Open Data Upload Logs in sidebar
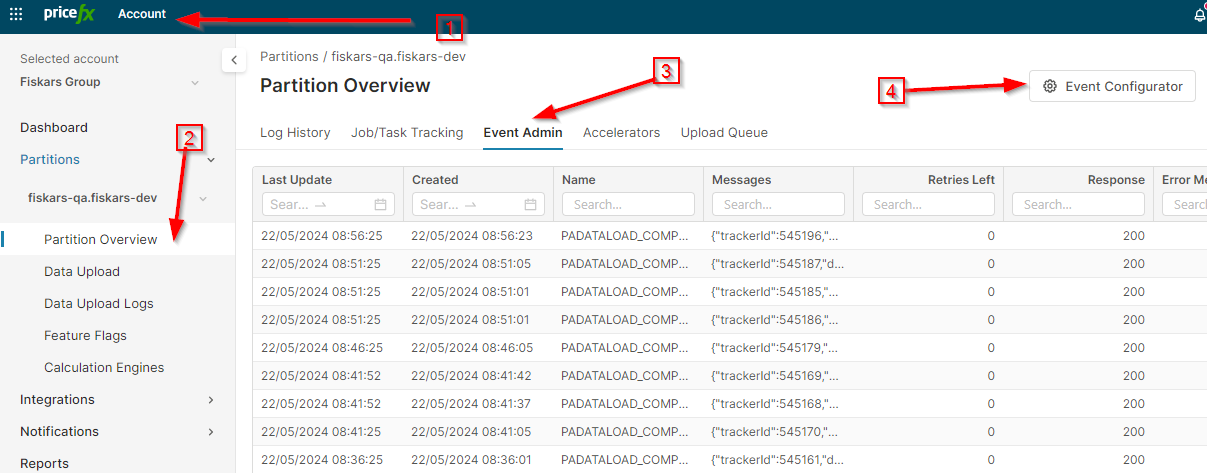 98,304
